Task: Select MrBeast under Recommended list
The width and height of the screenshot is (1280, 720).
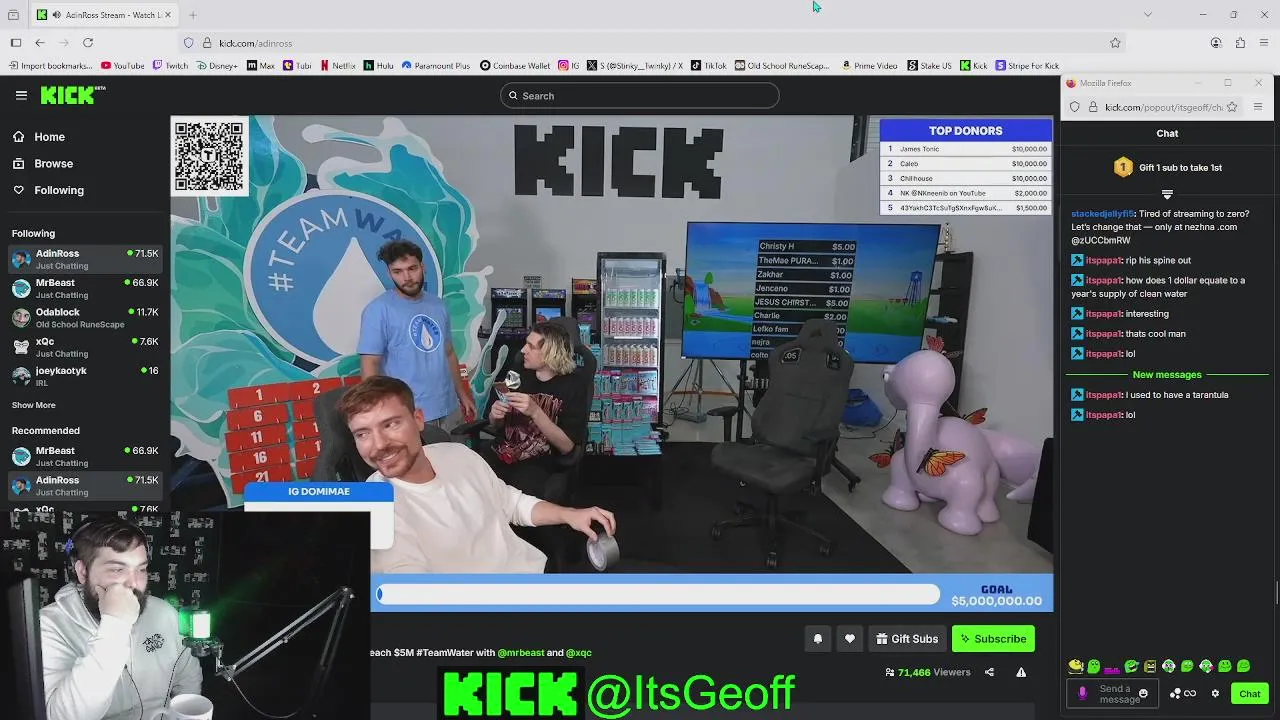Action: [x=85, y=456]
